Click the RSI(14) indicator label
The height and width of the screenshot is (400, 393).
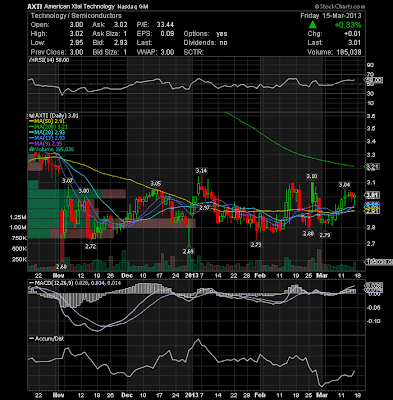pos(48,60)
